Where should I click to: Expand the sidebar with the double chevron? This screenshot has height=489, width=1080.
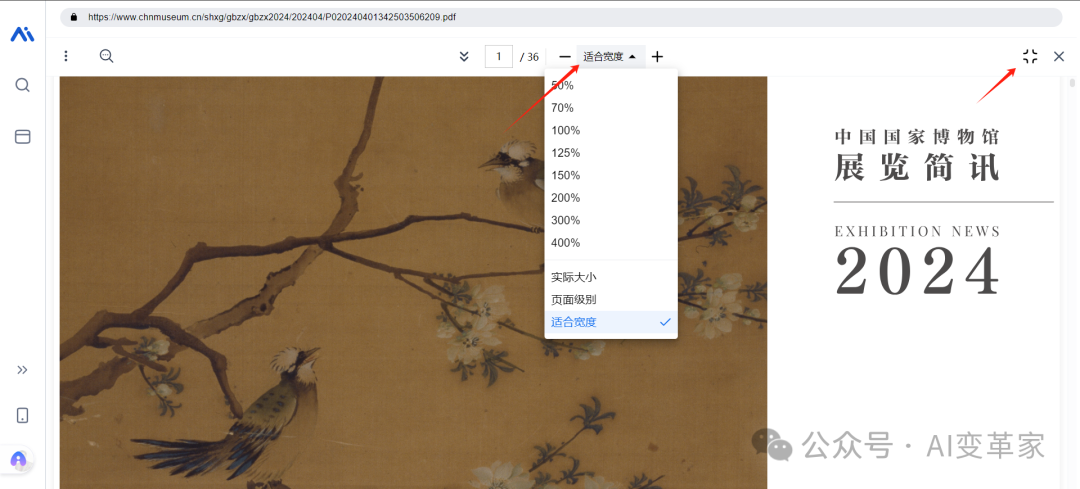coord(22,370)
